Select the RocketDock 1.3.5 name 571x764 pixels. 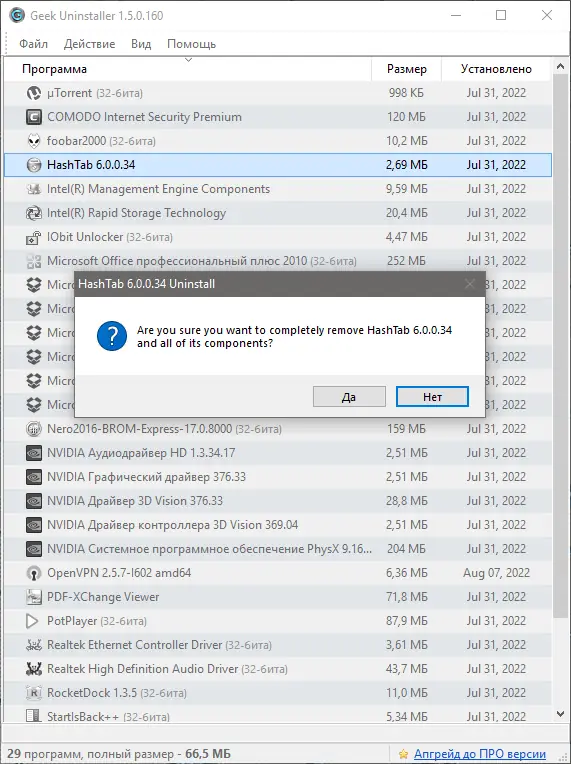point(92,693)
